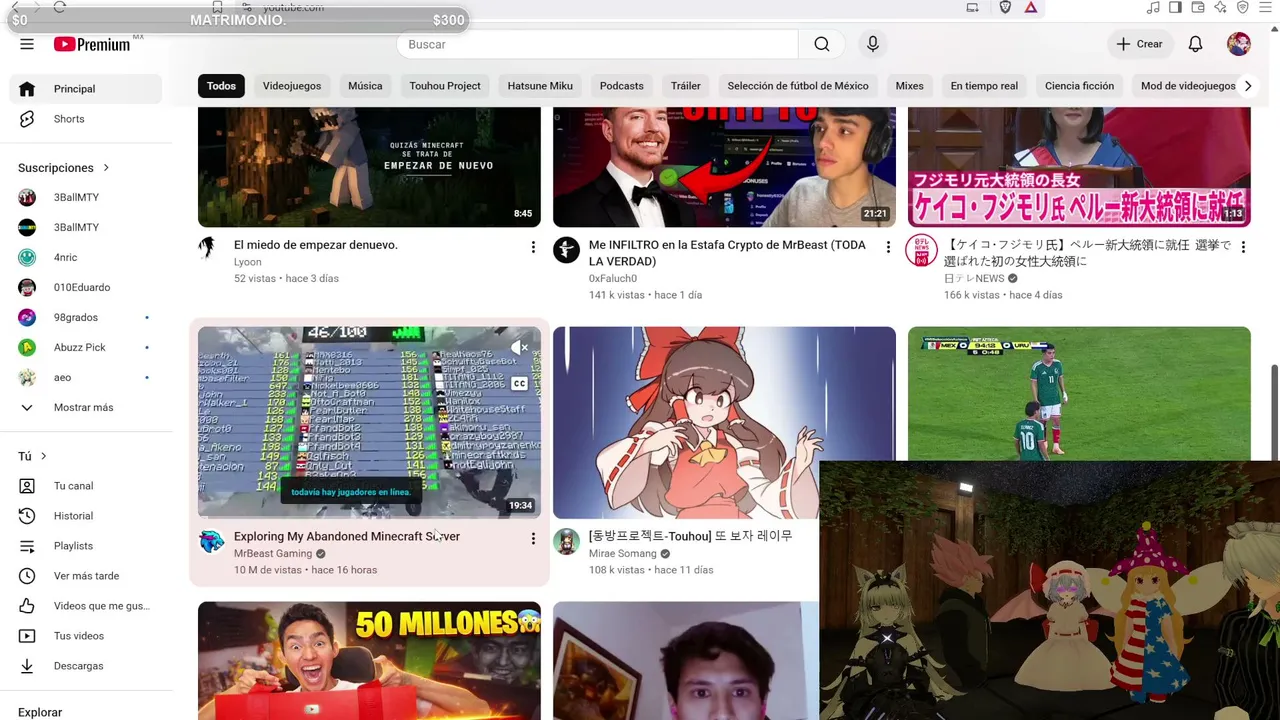Screen dimensions: 1280x720
Task: Expand the Tú section arrow
Action: tap(43, 456)
